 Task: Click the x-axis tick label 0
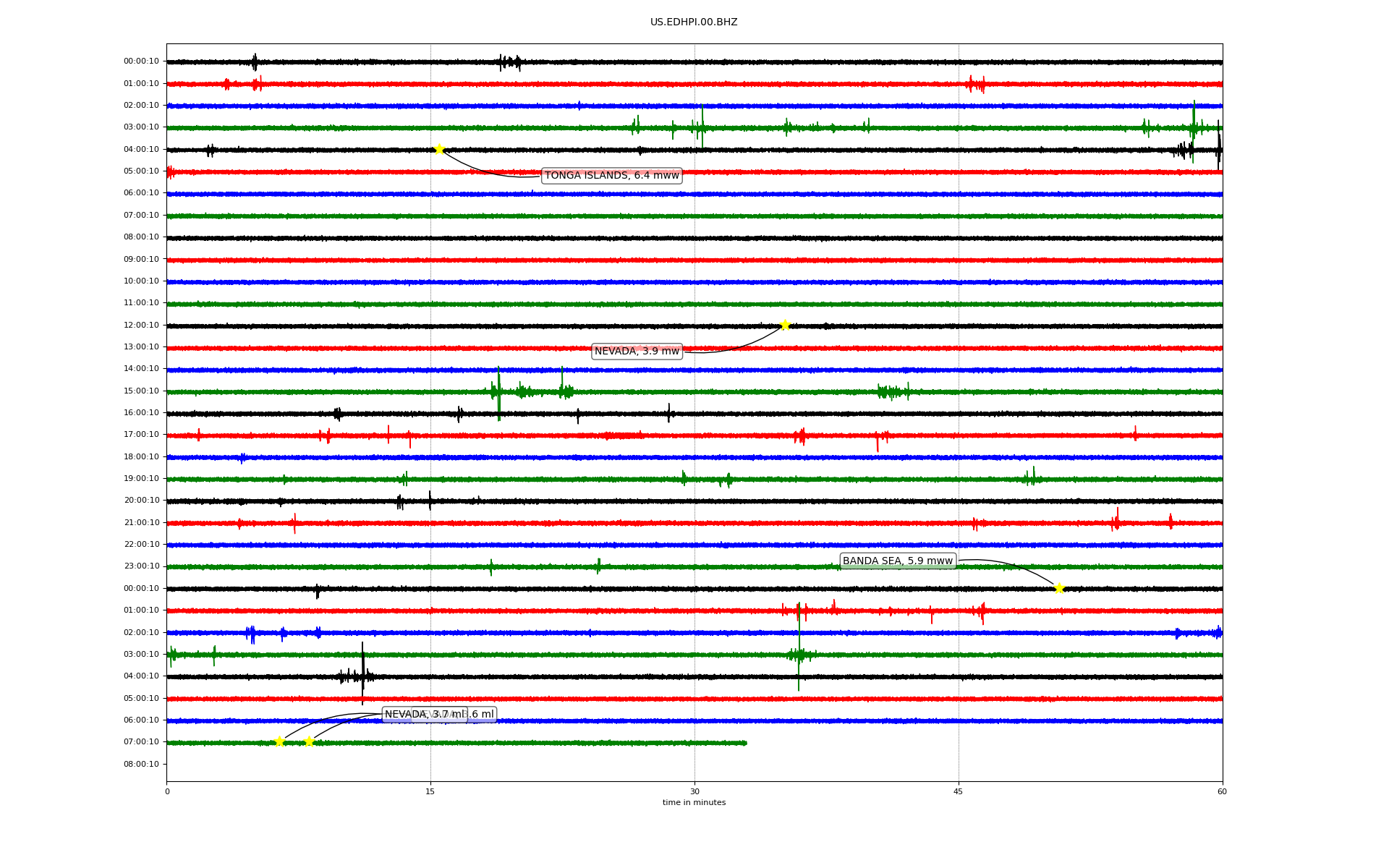[167, 792]
